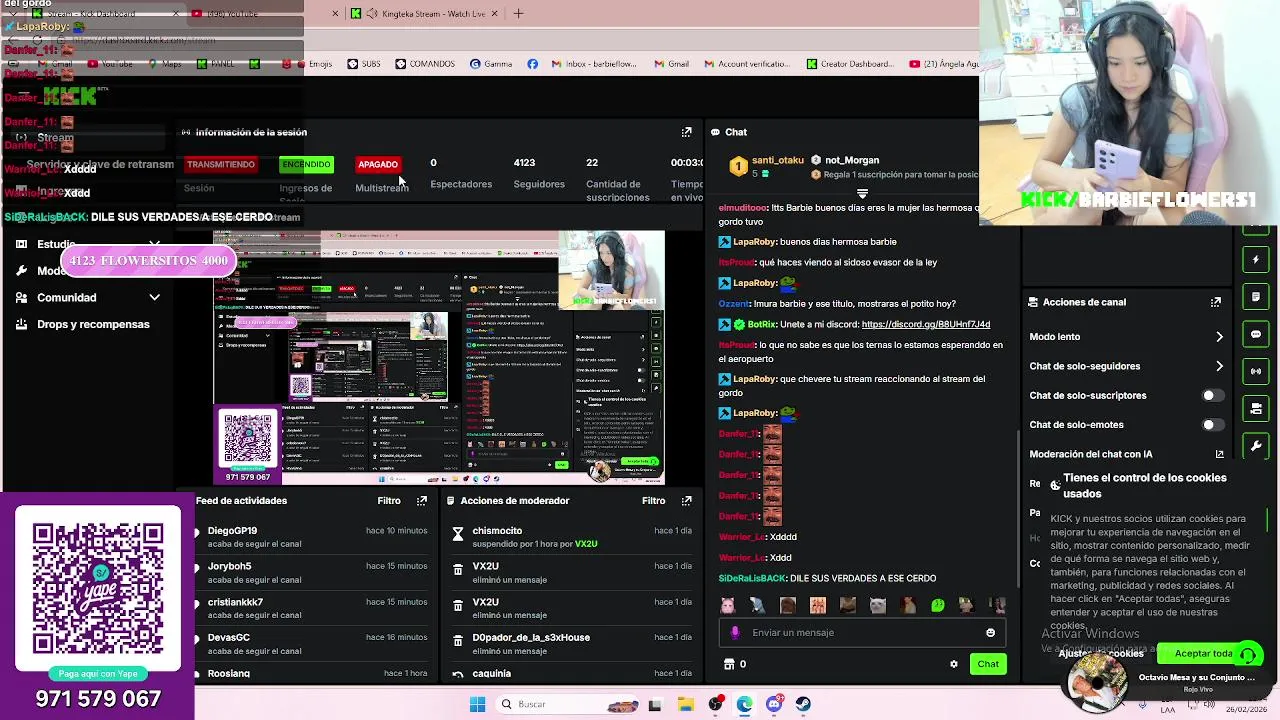Open the COMANDOS bookmark

(425, 64)
